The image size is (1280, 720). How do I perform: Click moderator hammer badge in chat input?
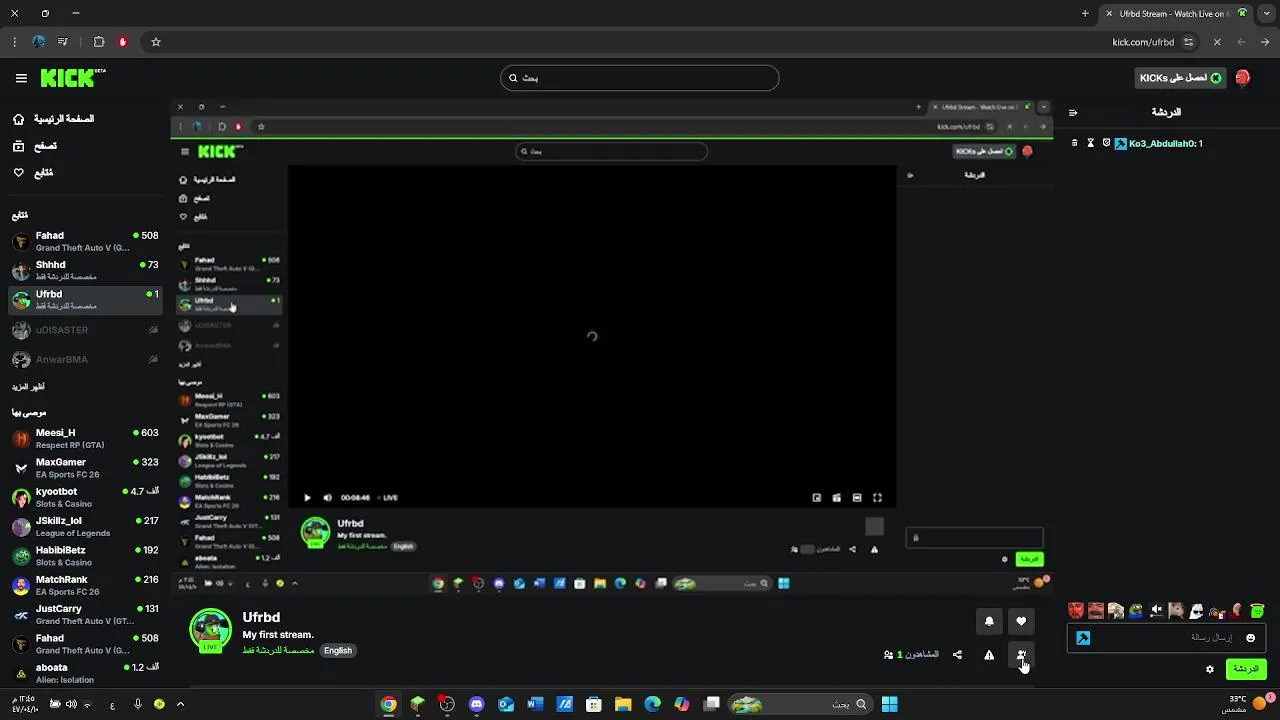coord(1083,638)
